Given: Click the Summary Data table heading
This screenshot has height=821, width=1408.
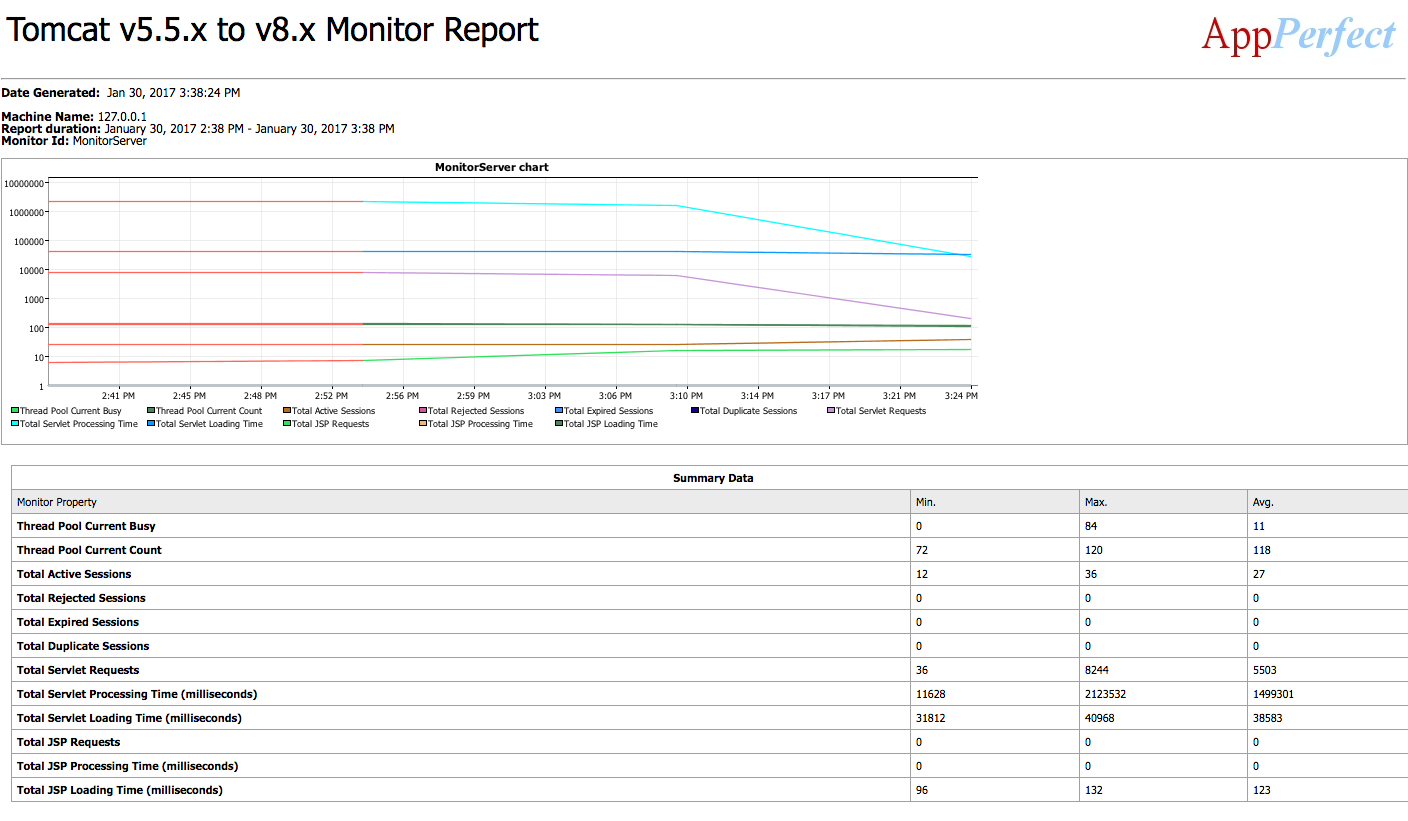Looking at the screenshot, I should coord(713,478).
